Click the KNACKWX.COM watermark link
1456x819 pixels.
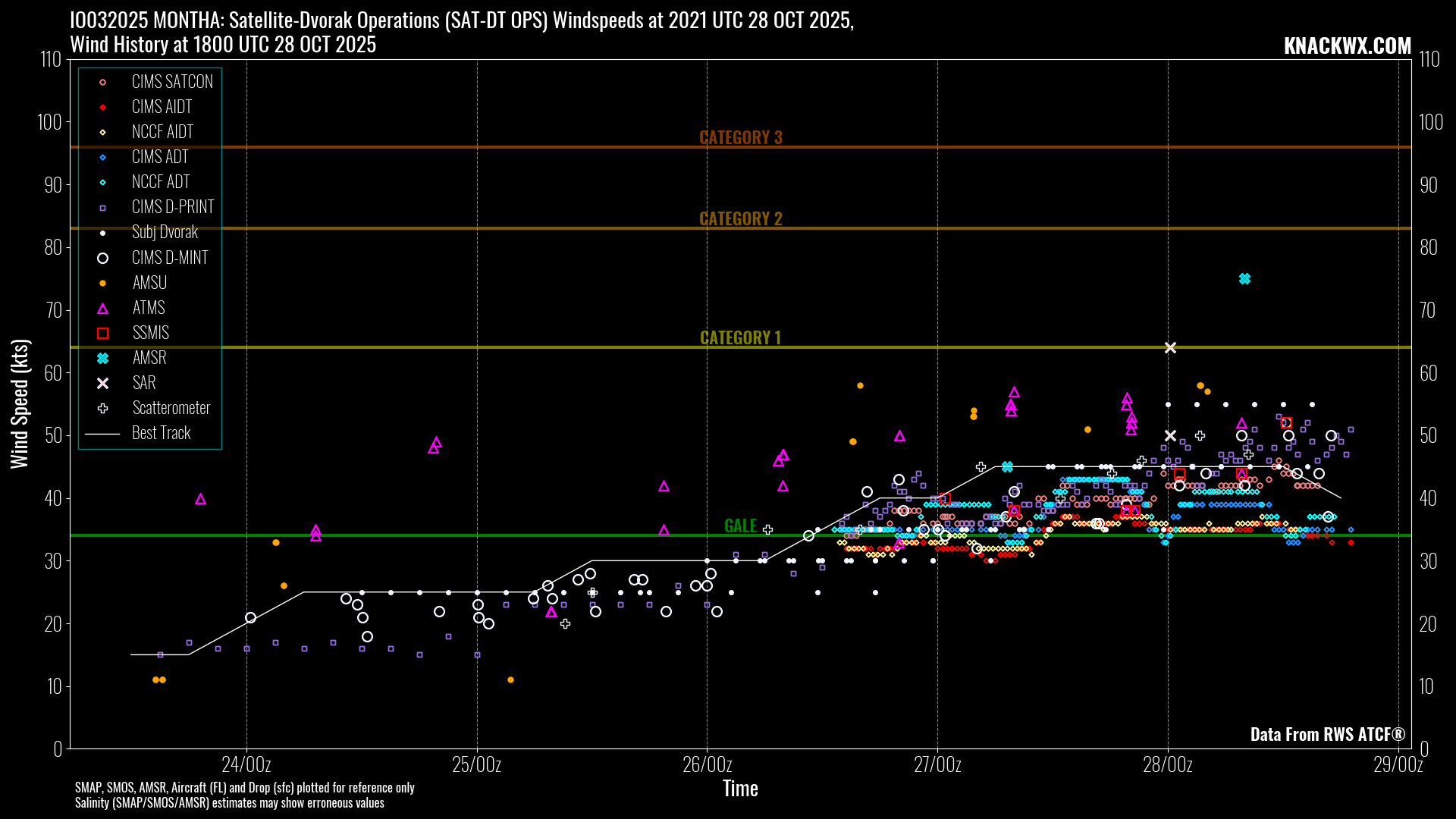tap(1347, 45)
